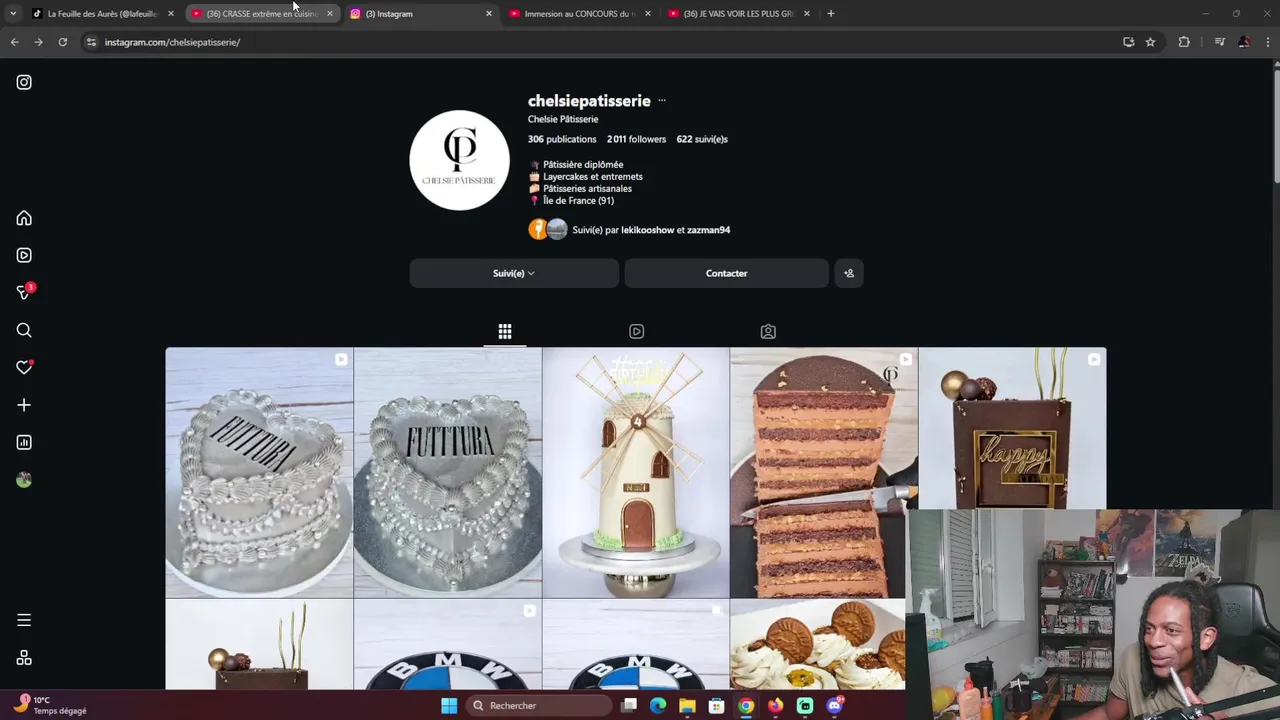
Task: Open the tilted silver FUTTURA heart cake post
Action: [x=259, y=472]
